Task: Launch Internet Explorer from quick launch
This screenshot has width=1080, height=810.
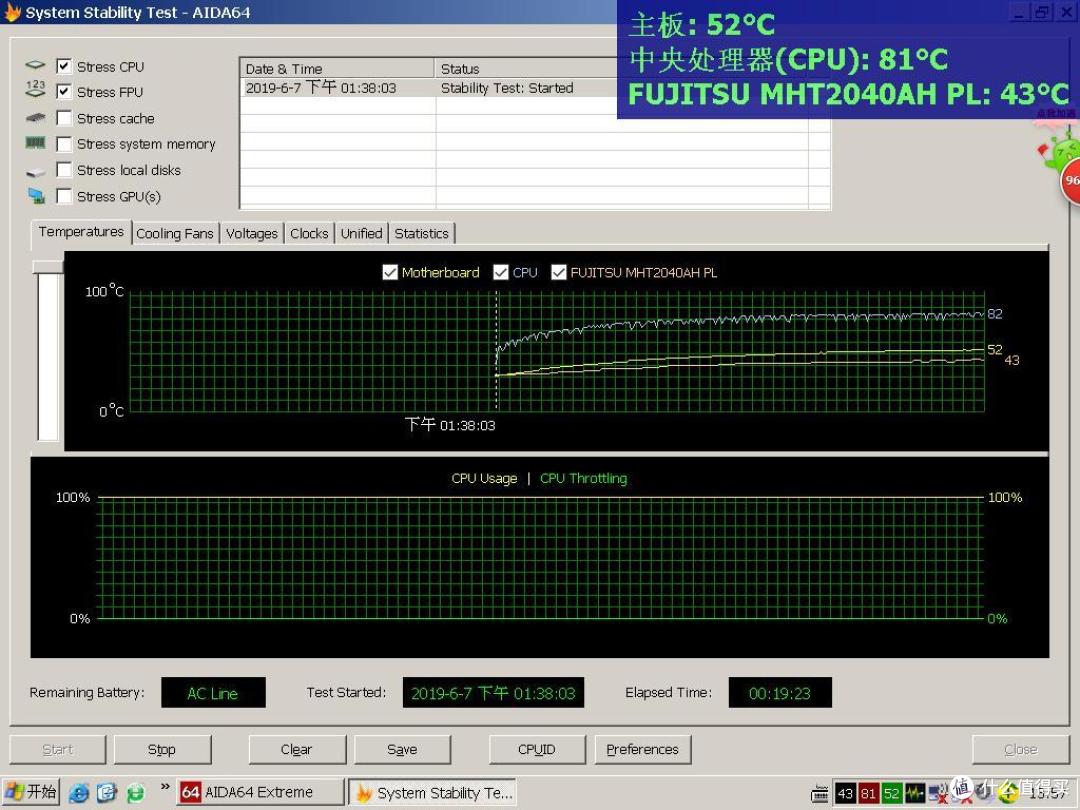Action: click(78, 793)
